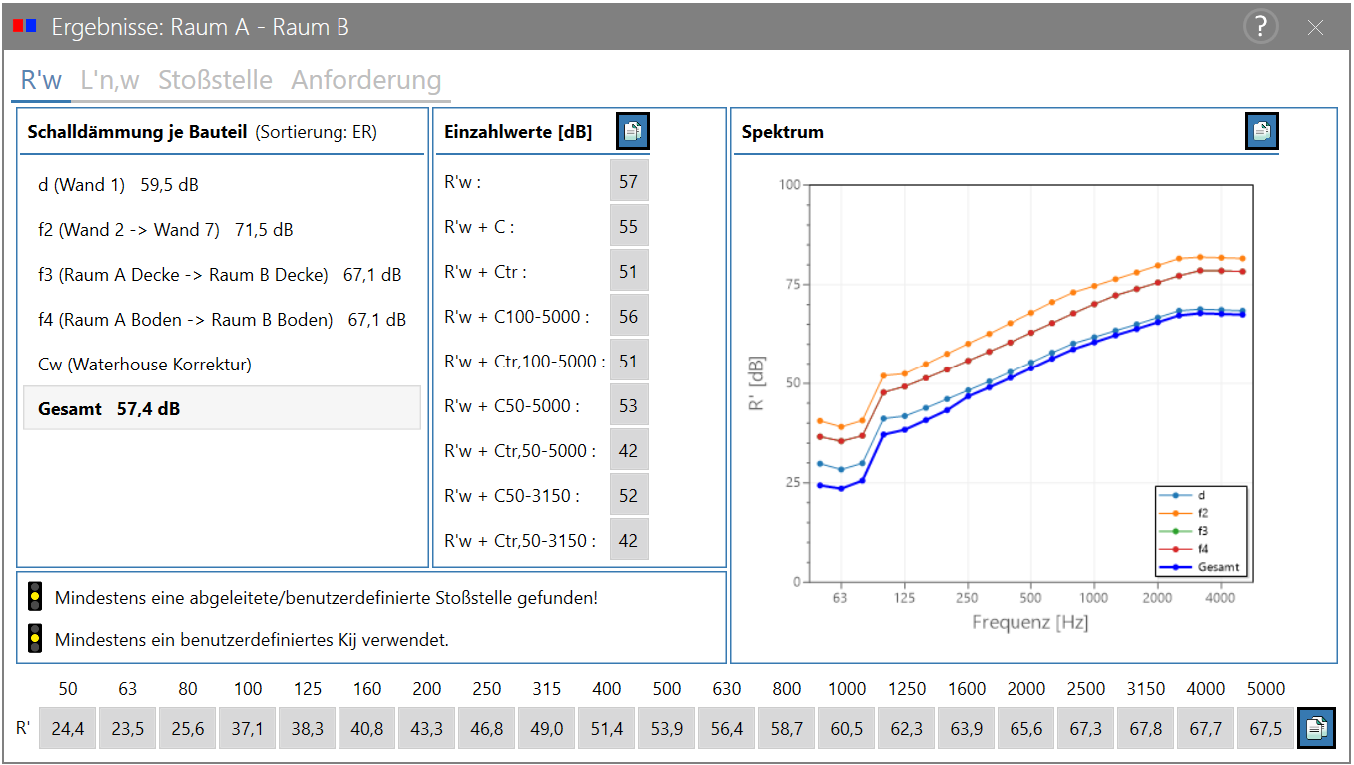Close the Ergebnisse window
Image resolution: width=1354 pixels, height=765 pixels.
pos(1315,28)
